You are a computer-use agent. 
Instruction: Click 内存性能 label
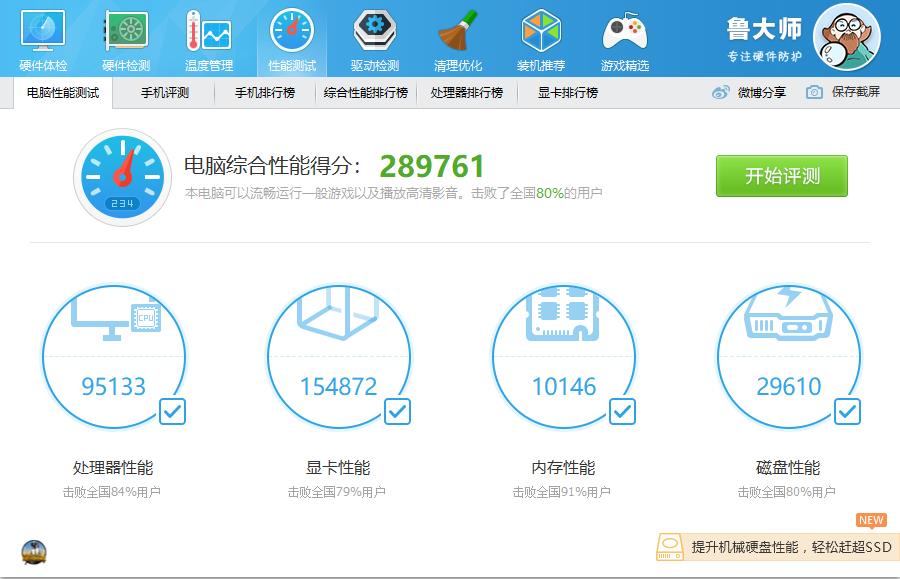(x=563, y=468)
